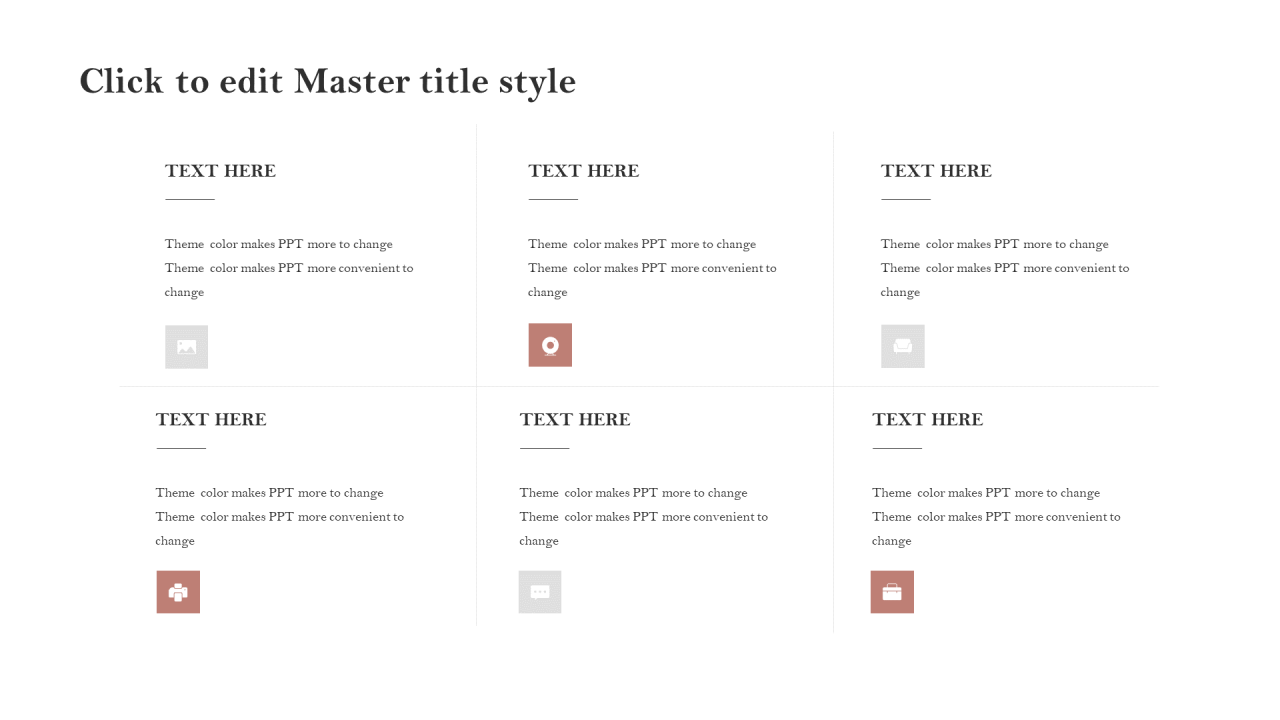Screen dimensions: 1280x720
Task: Click the body paragraph above the printer icon
Action: (x=280, y=517)
